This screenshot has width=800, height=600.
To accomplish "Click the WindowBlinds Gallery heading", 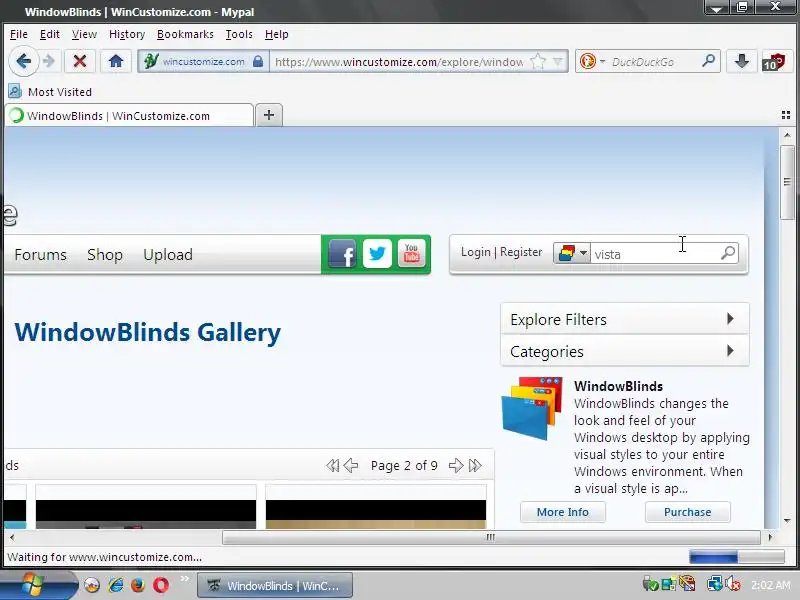I will [x=147, y=332].
